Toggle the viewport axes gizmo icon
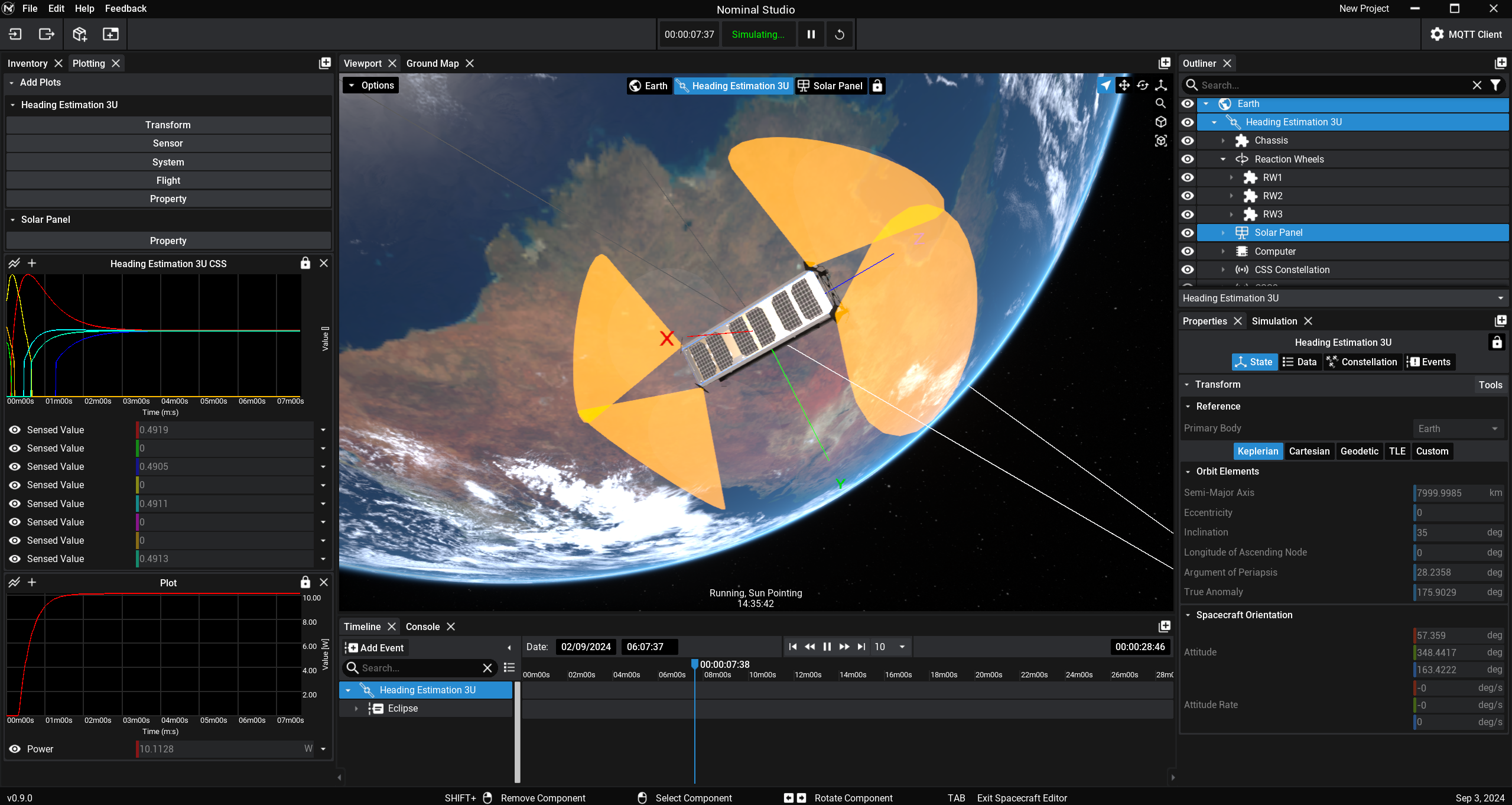 coord(1161,85)
